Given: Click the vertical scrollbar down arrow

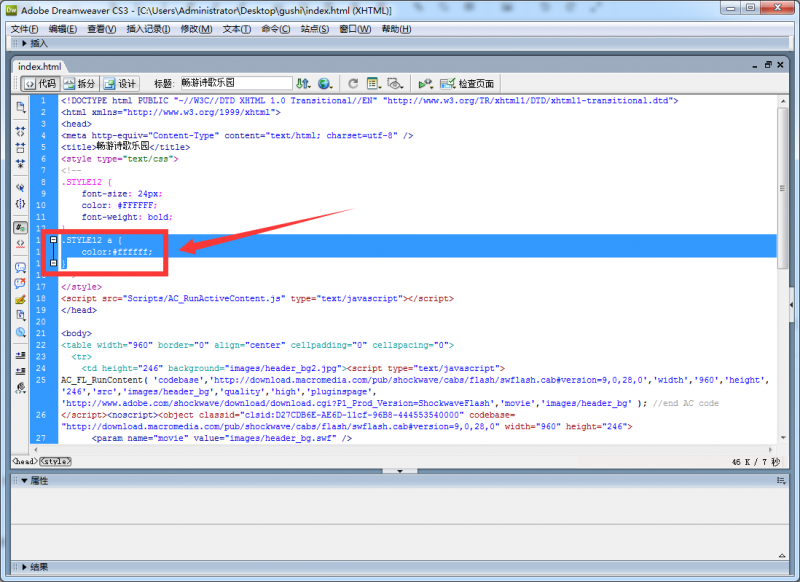Looking at the screenshot, I should [783, 438].
